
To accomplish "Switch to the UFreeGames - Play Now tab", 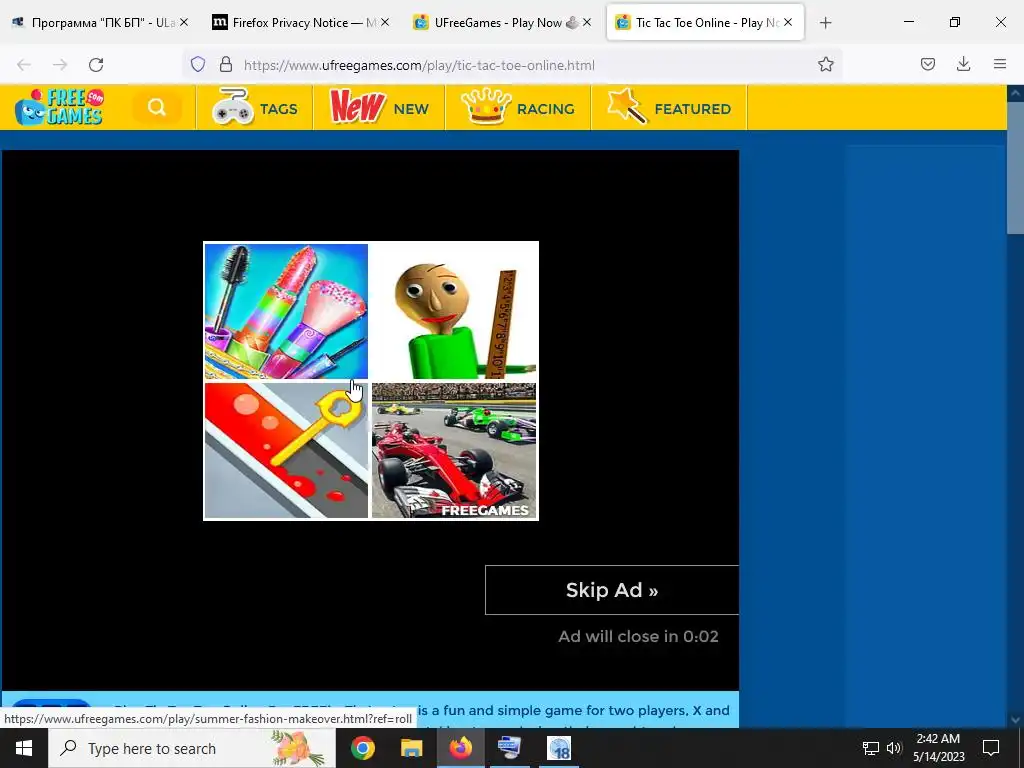I will pyautogui.click(x=496, y=23).
